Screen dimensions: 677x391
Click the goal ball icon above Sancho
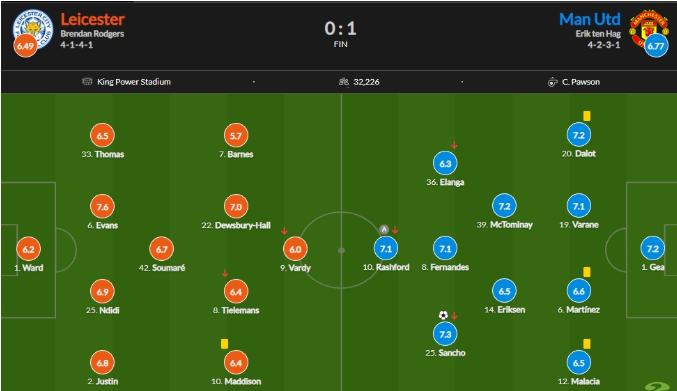coord(443,315)
